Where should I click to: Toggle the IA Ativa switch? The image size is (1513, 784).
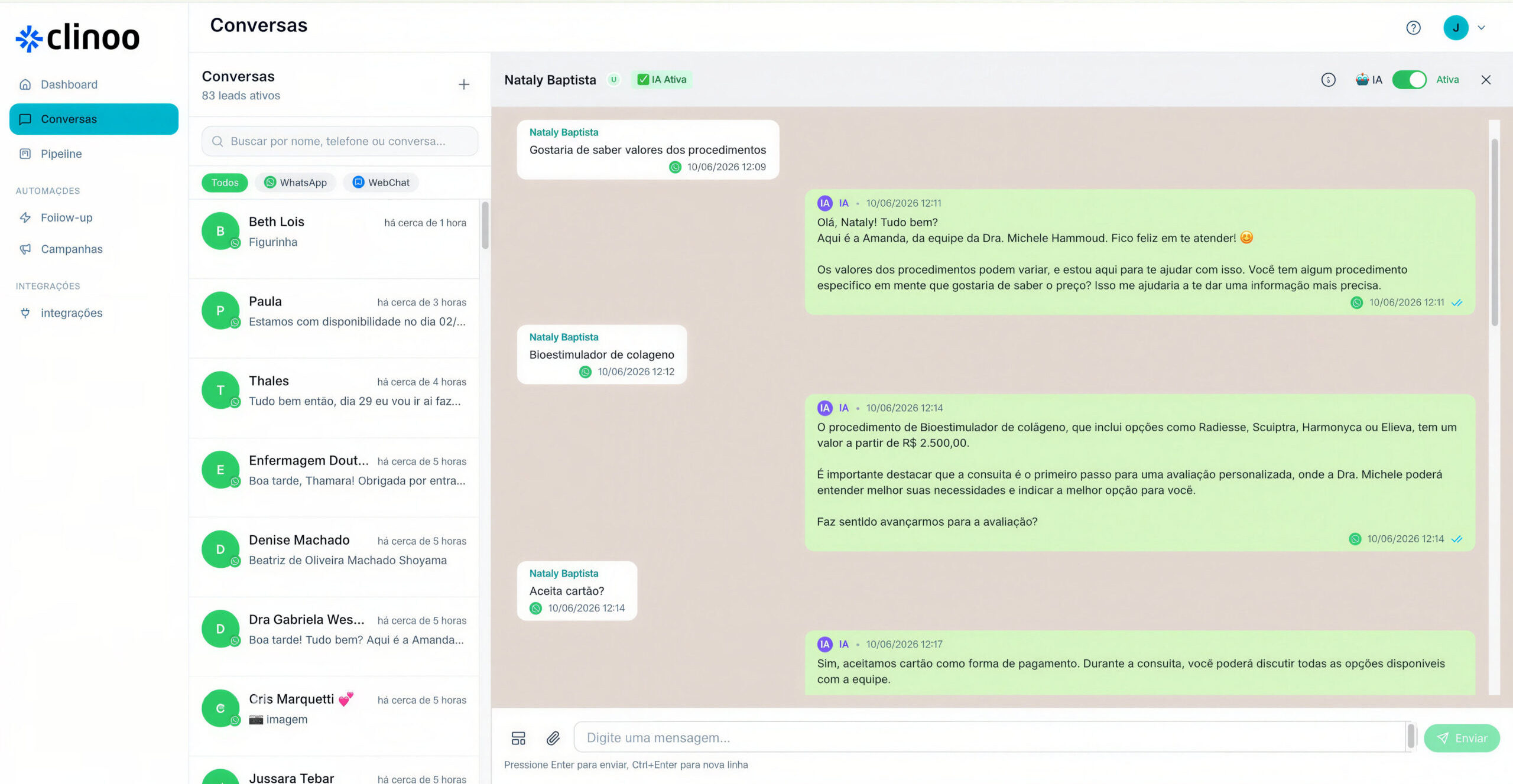coord(1409,80)
